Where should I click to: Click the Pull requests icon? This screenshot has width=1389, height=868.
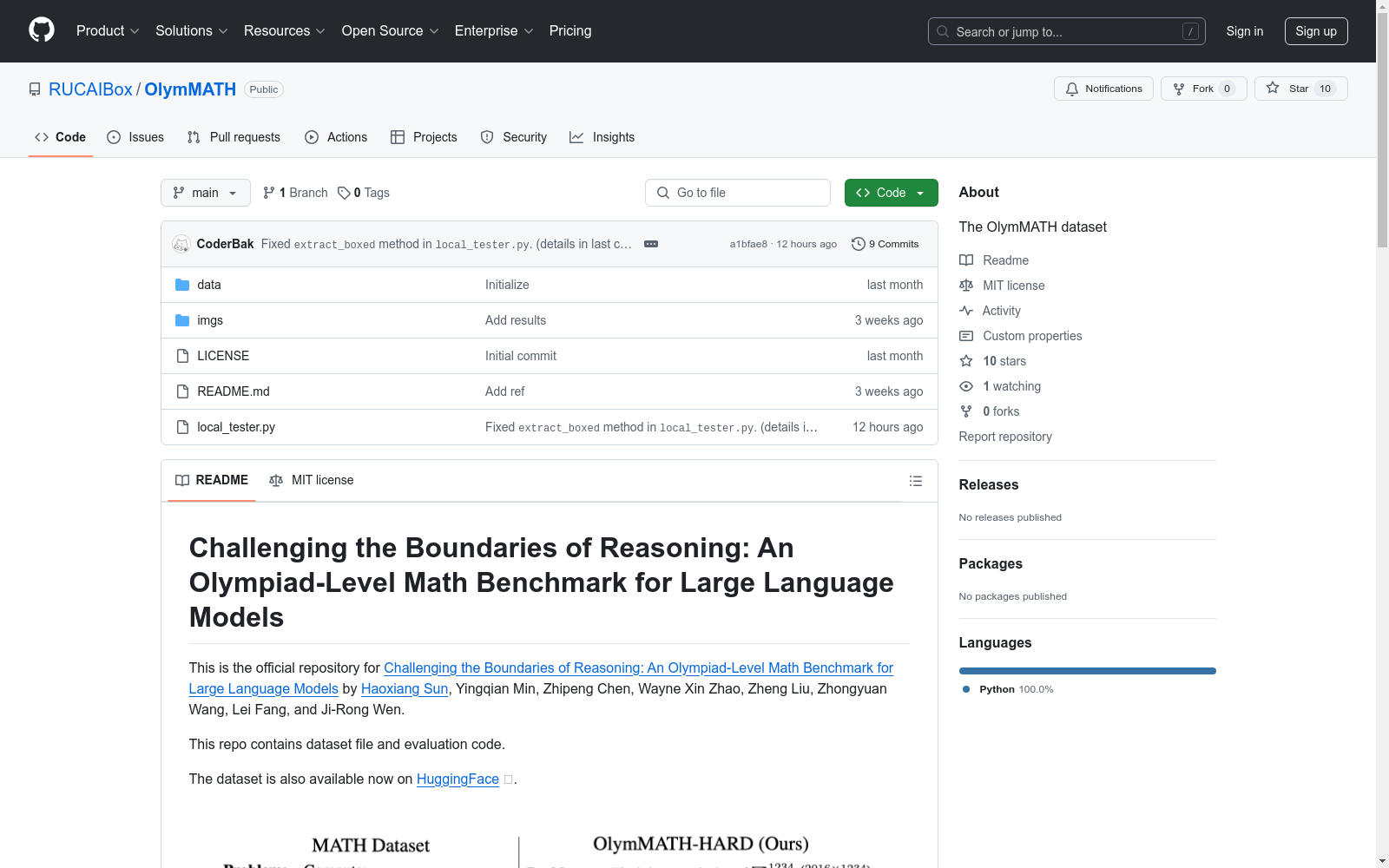194,137
